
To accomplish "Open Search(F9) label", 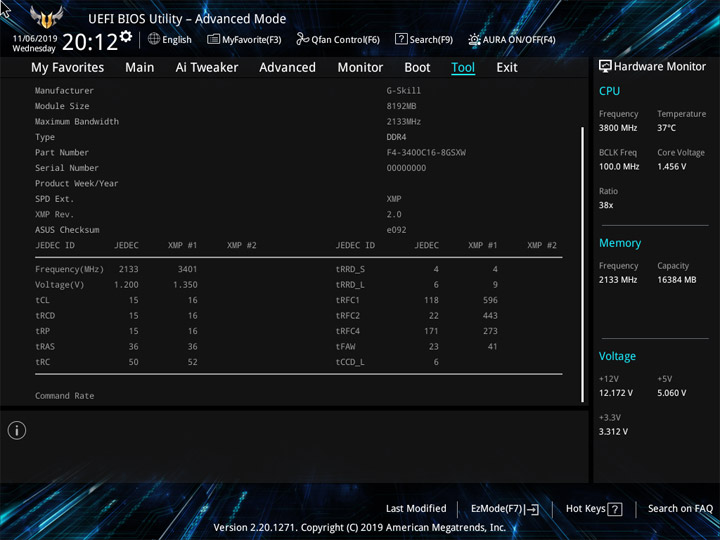I will click(x=431, y=39).
